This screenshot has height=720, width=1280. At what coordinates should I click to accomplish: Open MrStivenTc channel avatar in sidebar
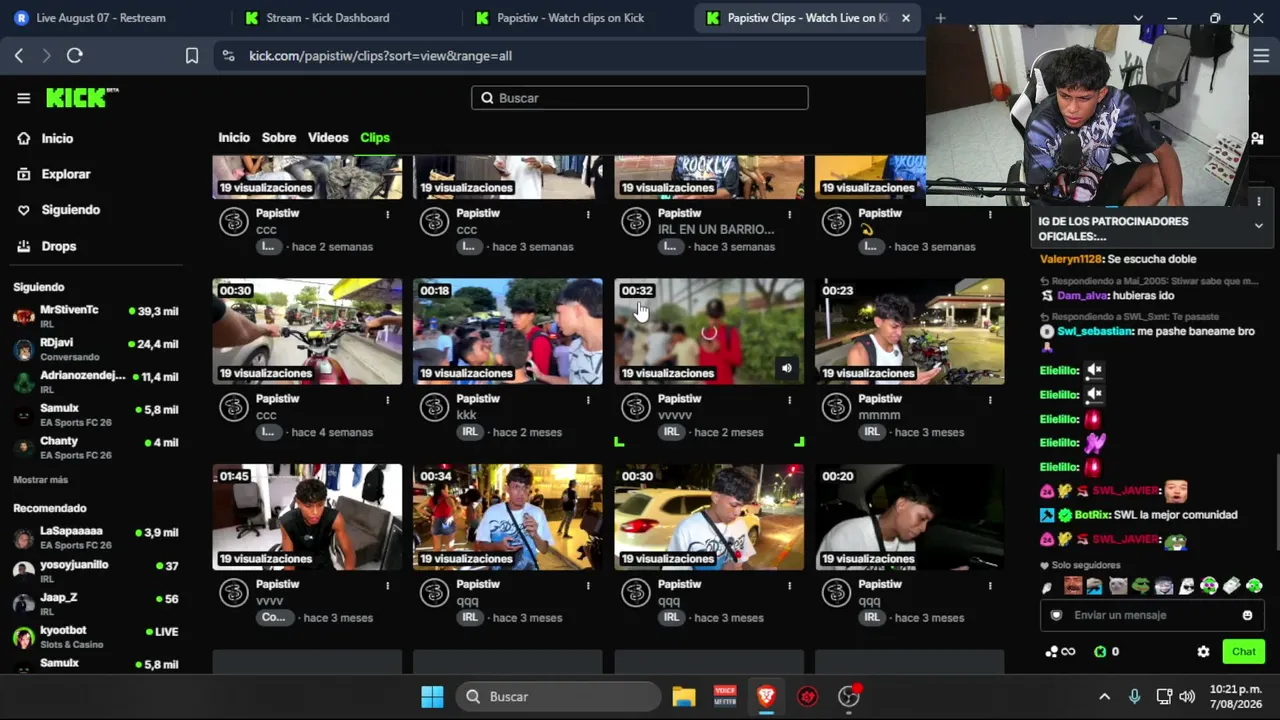pyautogui.click(x=23, y=316)
